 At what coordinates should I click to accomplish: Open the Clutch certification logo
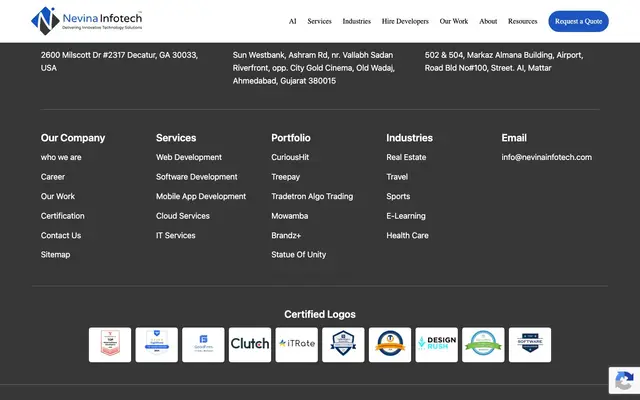tap(250, 344)
